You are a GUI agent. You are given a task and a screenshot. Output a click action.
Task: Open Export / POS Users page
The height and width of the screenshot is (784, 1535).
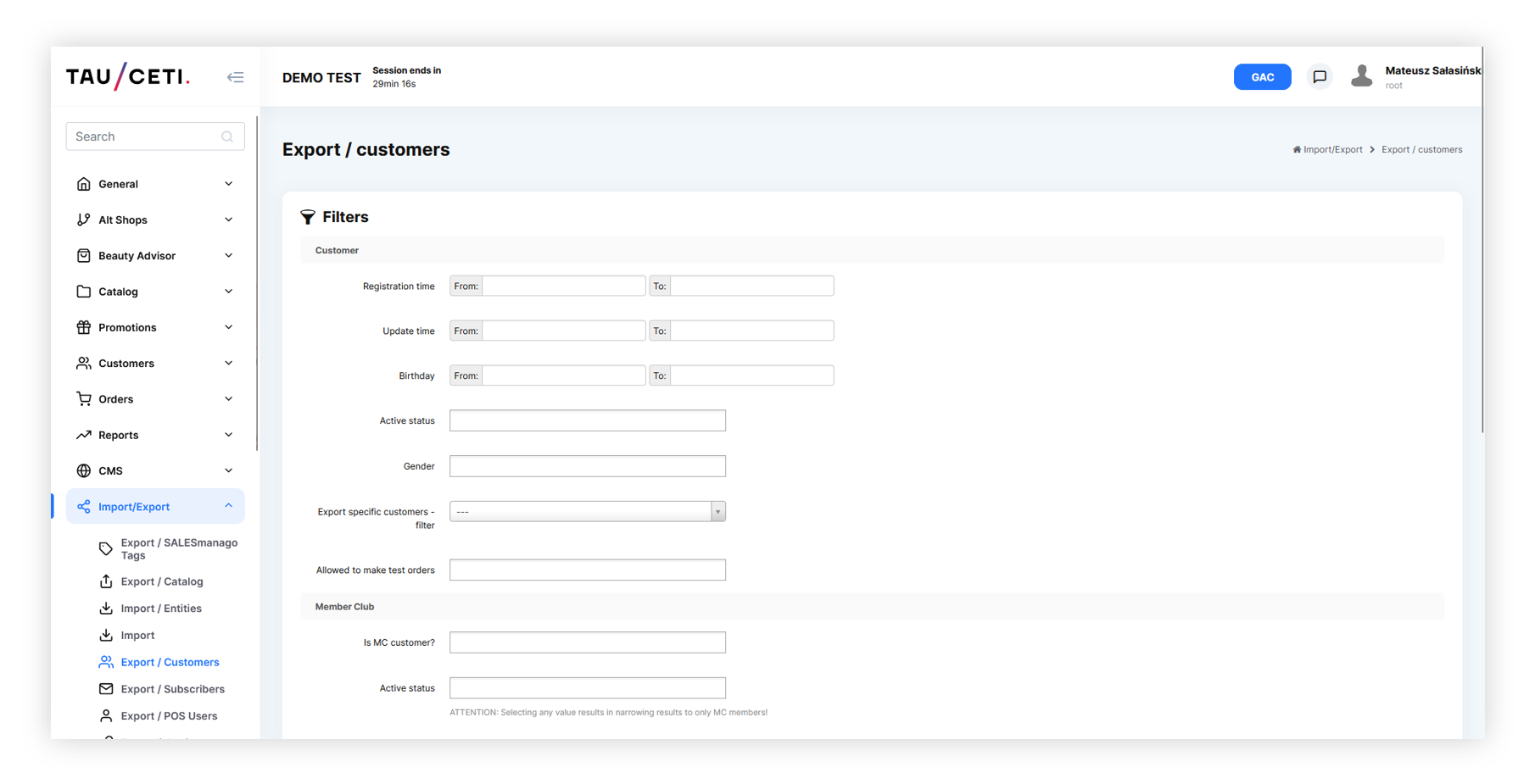click(169, 716)
